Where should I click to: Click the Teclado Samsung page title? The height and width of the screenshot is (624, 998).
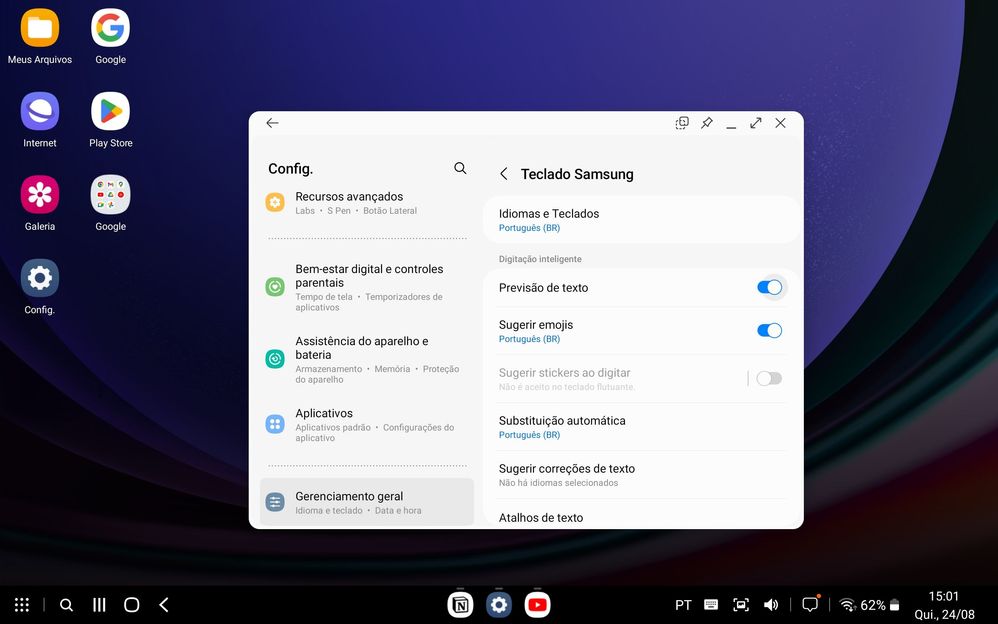click(577, 174)
